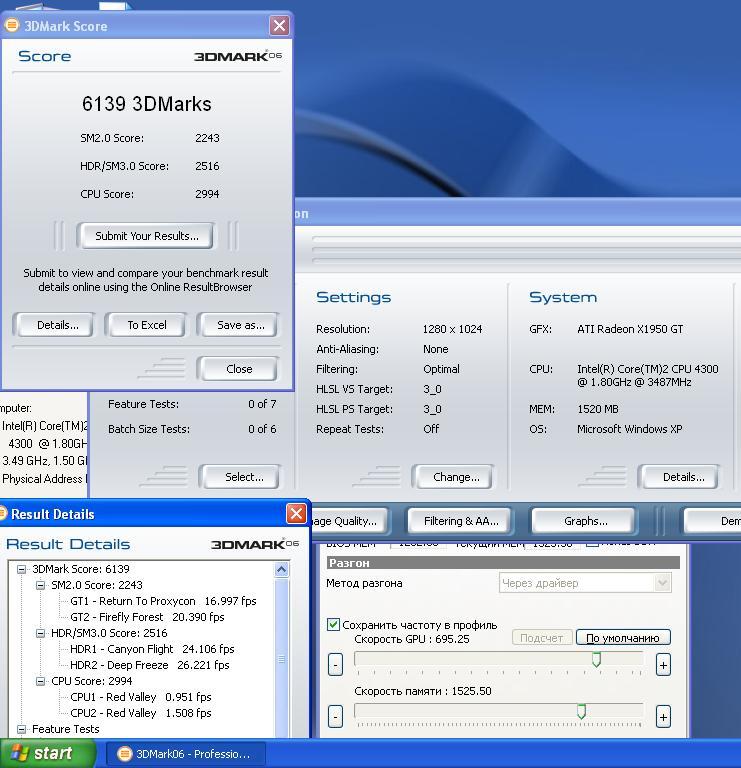Open 3DMark06 Professional taskbar item
The width and height of the screenshot is (741, 768).
tap(187, 754)
